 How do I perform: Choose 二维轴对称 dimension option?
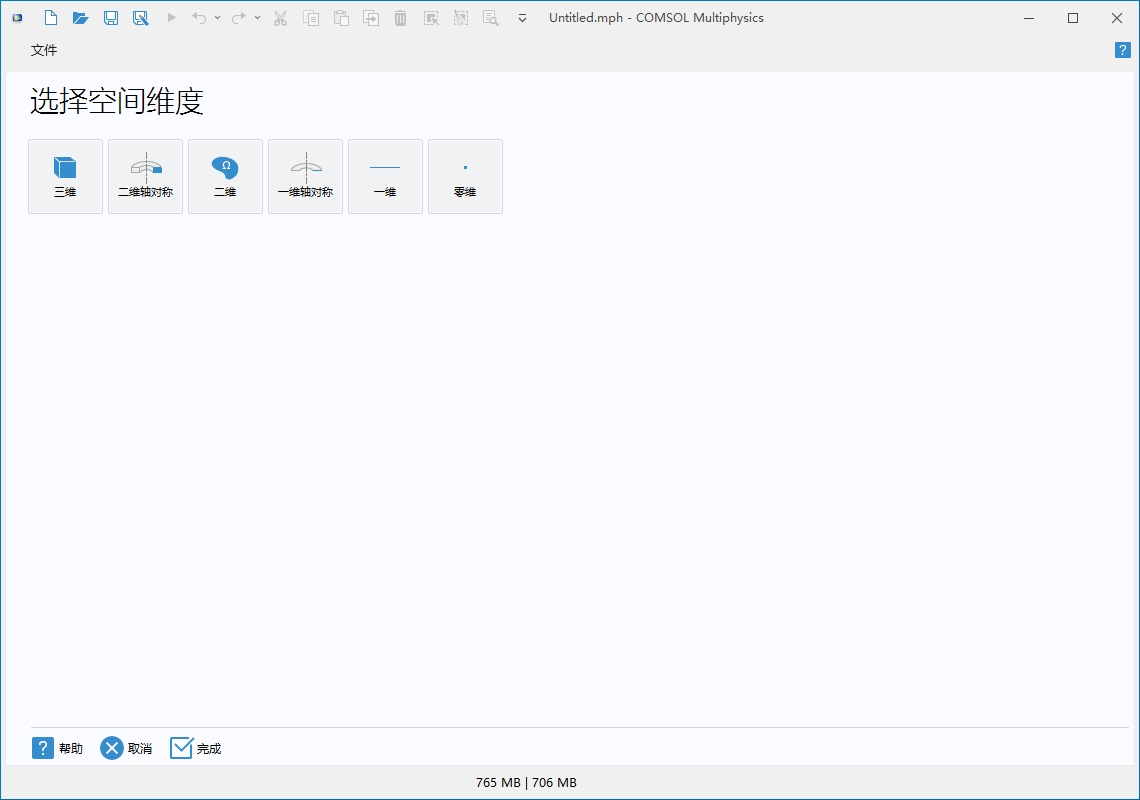pyautogui.click(x=145, y=176)
